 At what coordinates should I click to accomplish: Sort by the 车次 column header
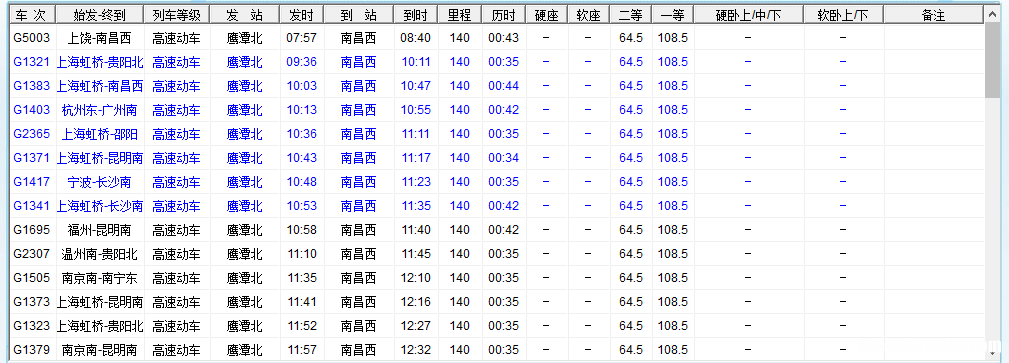32,15
